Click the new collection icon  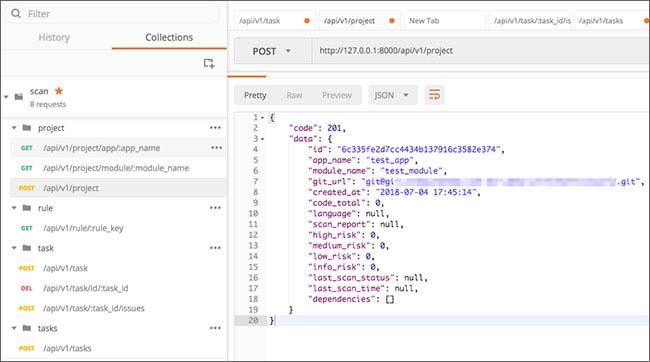209,63
